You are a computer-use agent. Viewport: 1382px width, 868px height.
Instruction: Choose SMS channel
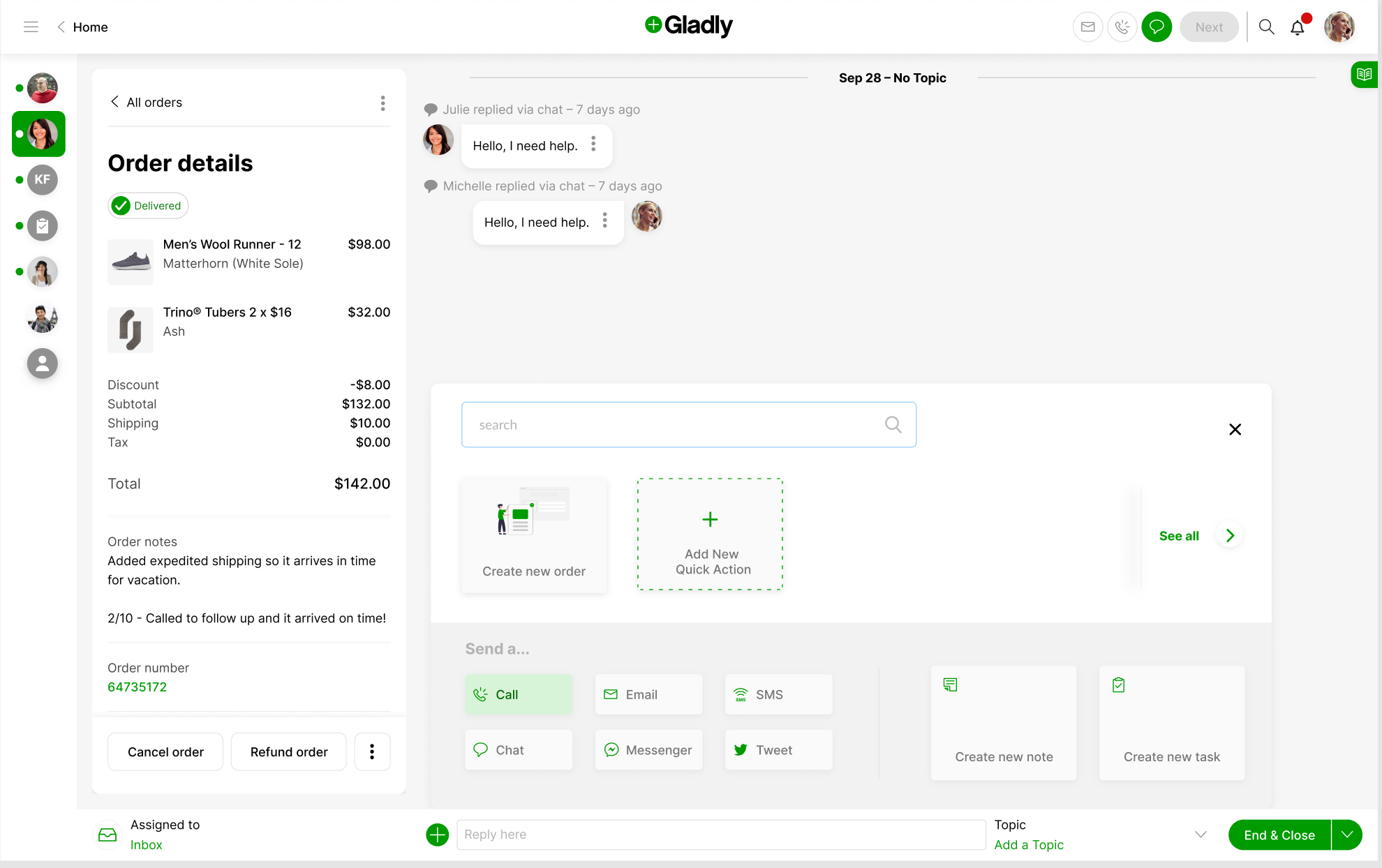(x=779, y=694)
